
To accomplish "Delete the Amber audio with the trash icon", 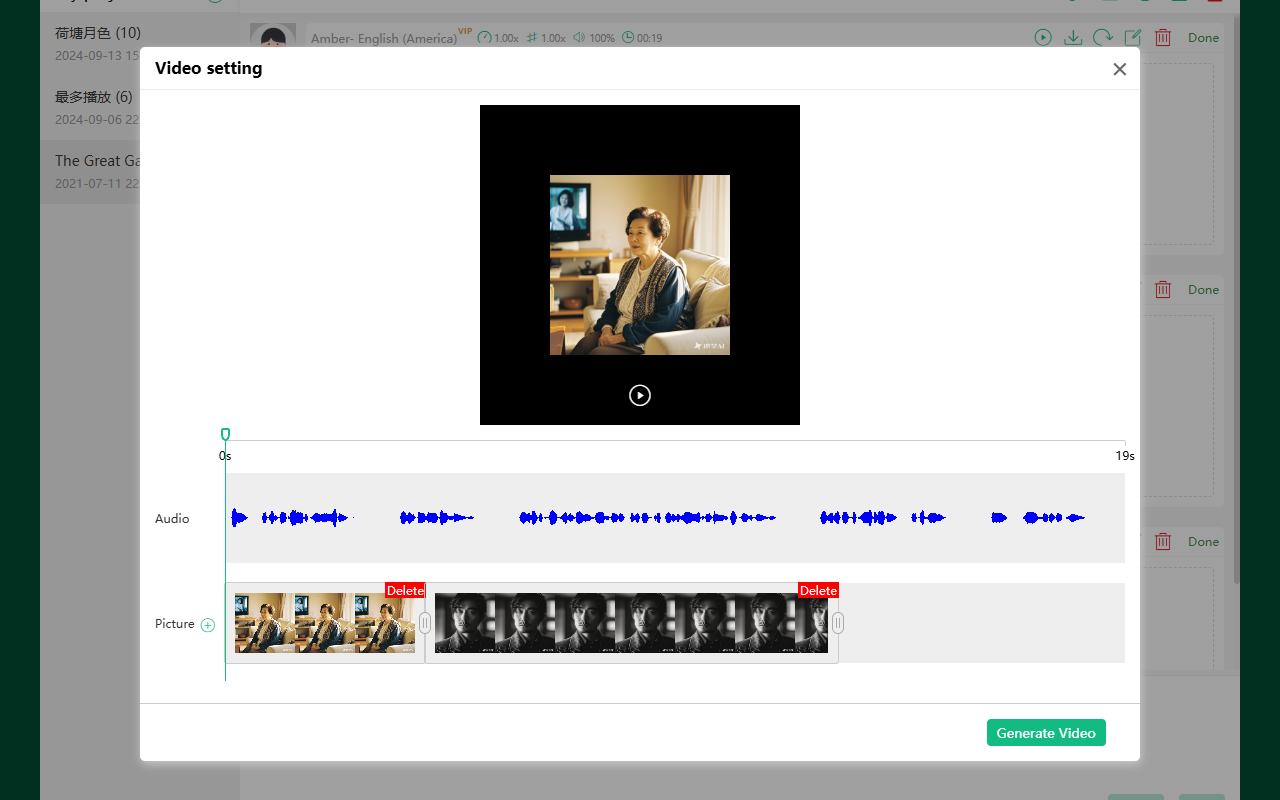I will pos(1163,37).
